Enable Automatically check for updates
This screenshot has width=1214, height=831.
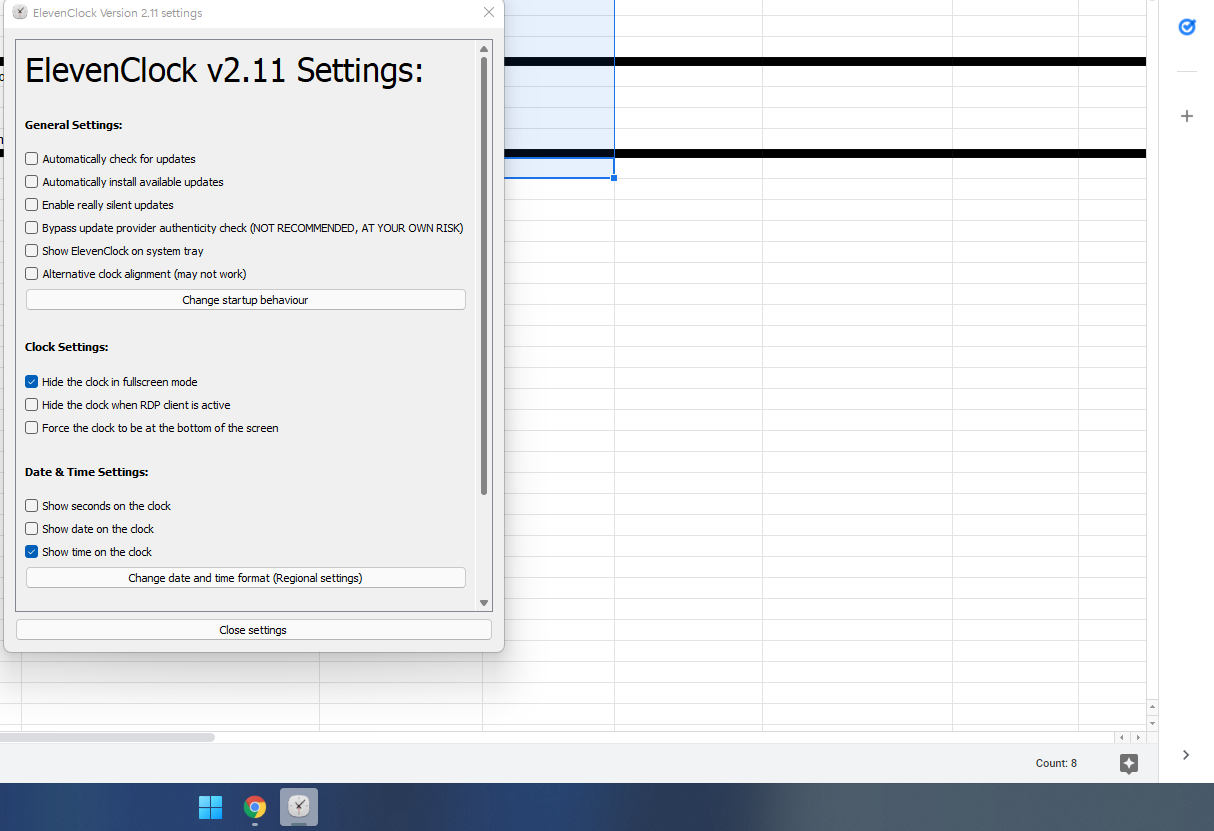pos(31,158)
